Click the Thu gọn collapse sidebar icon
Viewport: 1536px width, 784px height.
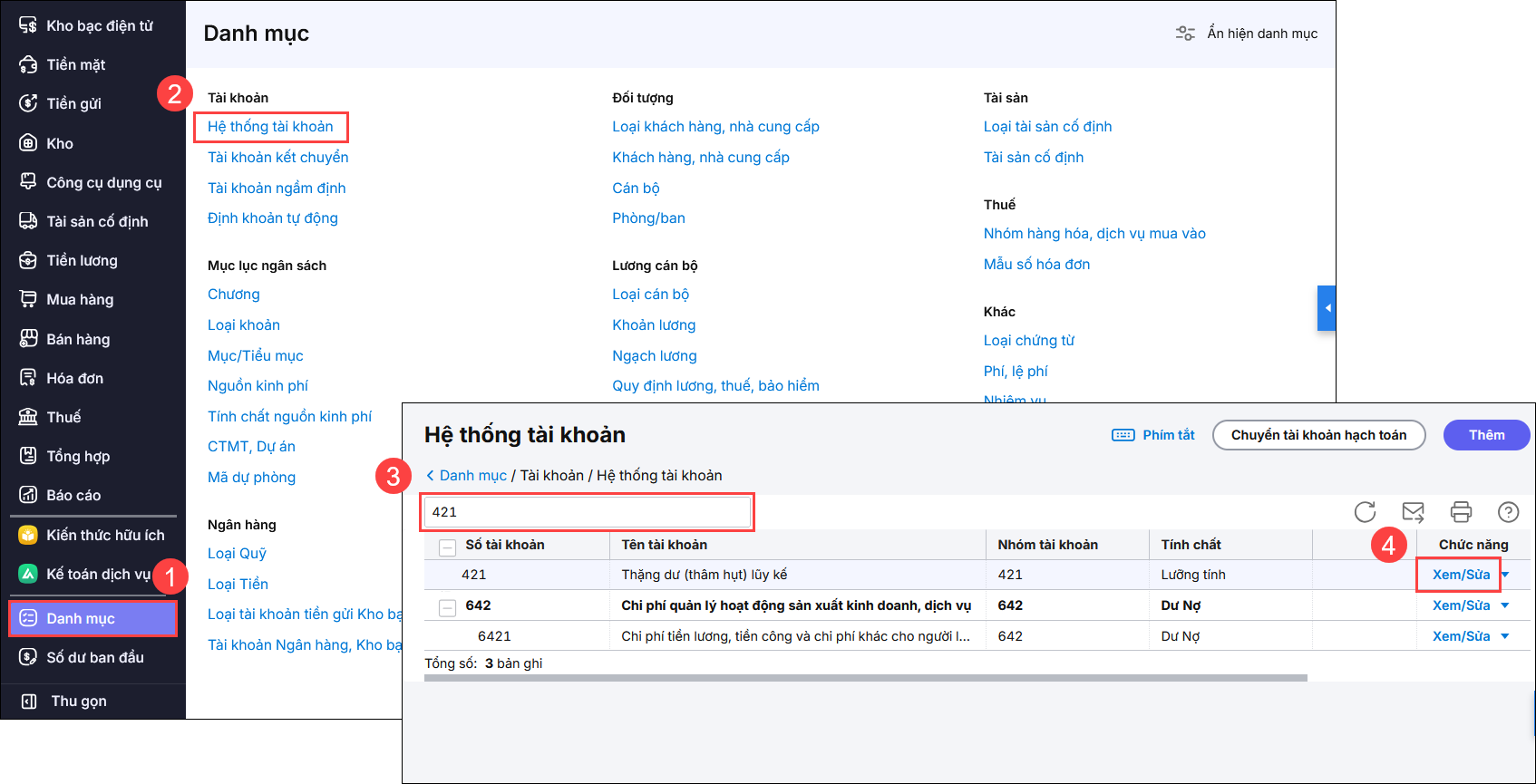click(x=28, y=701)
